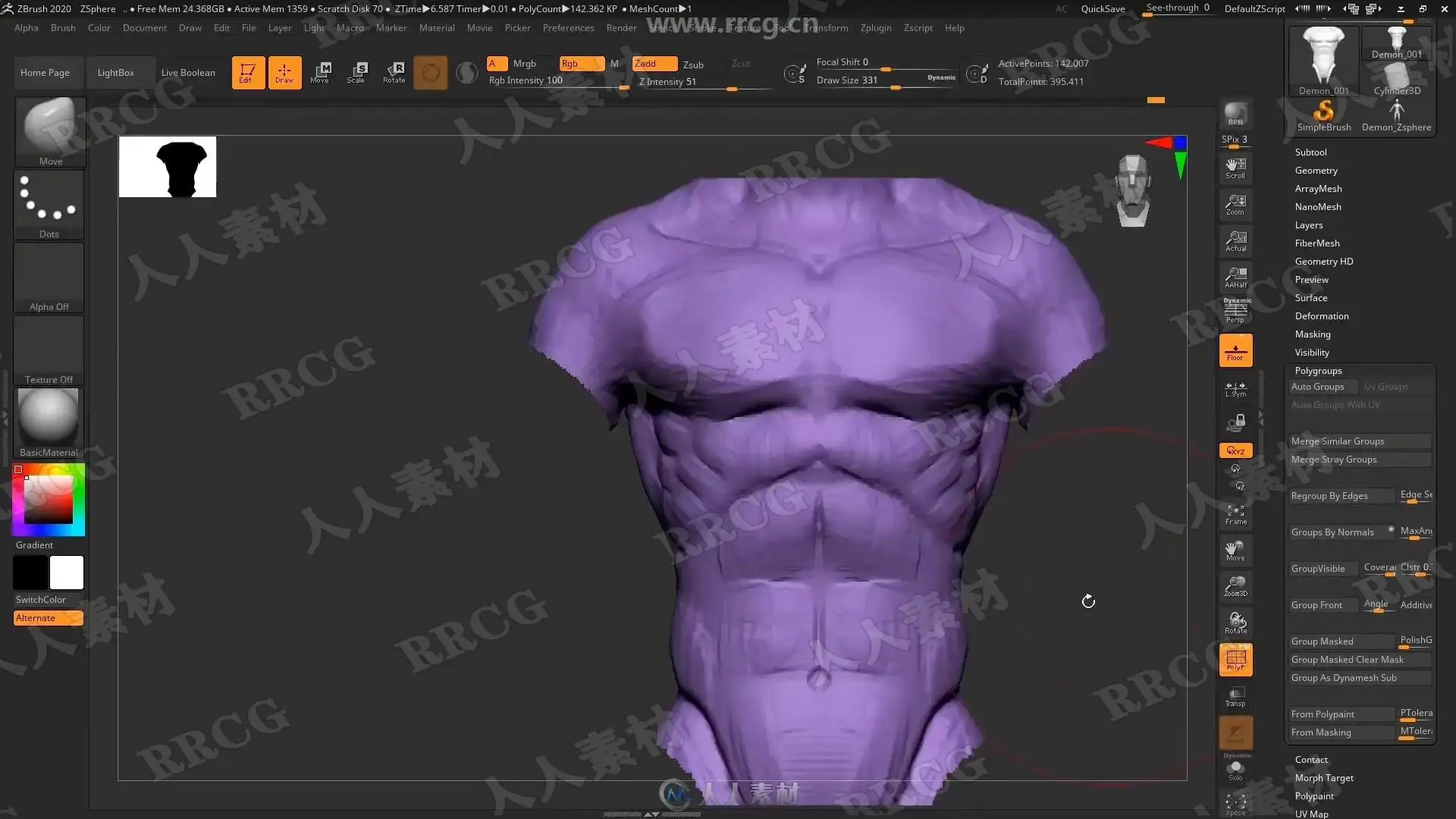Screen dimensions: 1456x819
Task: Expand the Geometry subpalette
Action: point(1316,171)
